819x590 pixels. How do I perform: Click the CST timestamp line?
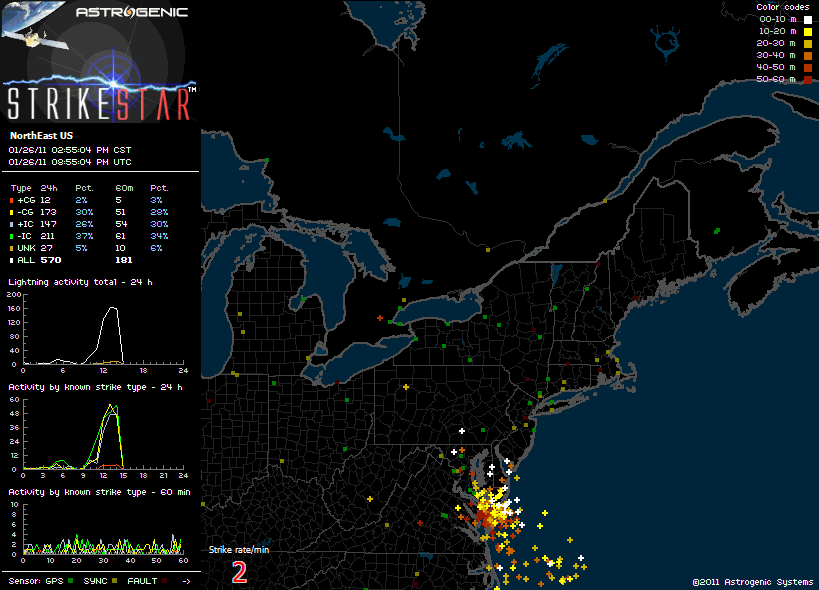tap(70, 150)
